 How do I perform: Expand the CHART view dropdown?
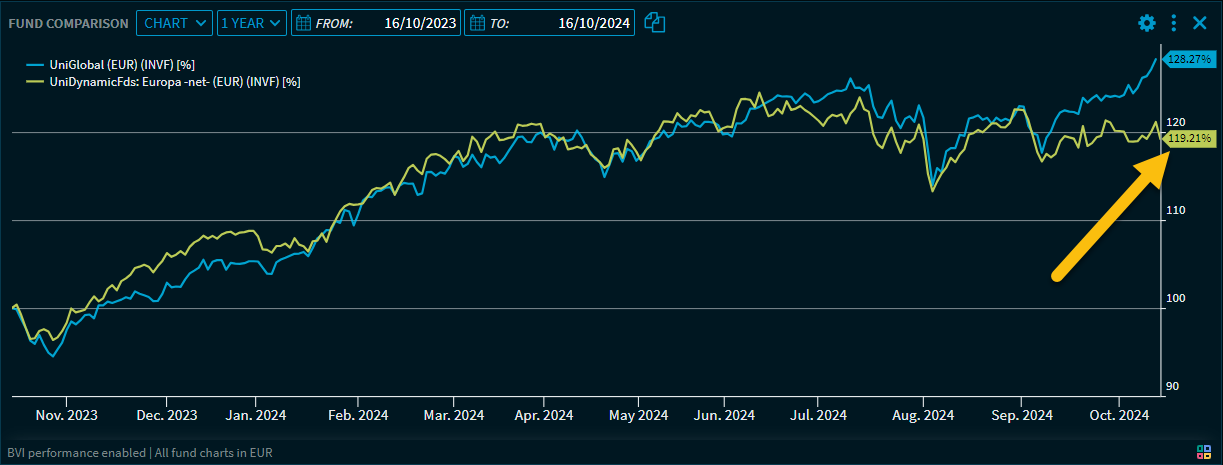[174, 23]
